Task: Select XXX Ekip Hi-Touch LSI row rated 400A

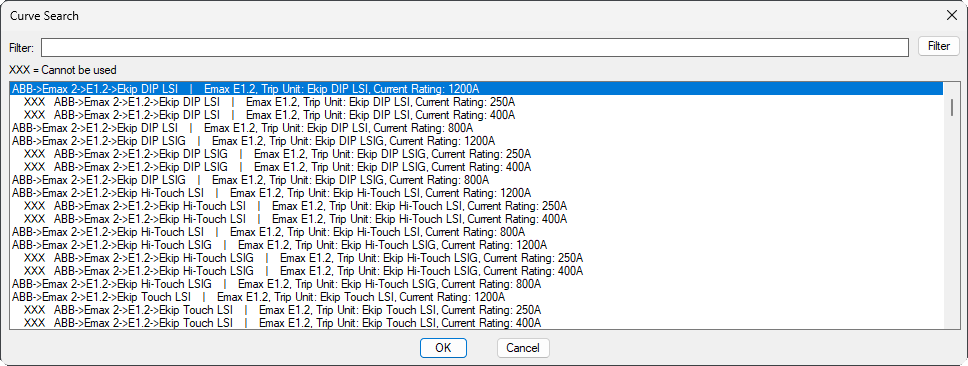Action: (x=477, y=218)
